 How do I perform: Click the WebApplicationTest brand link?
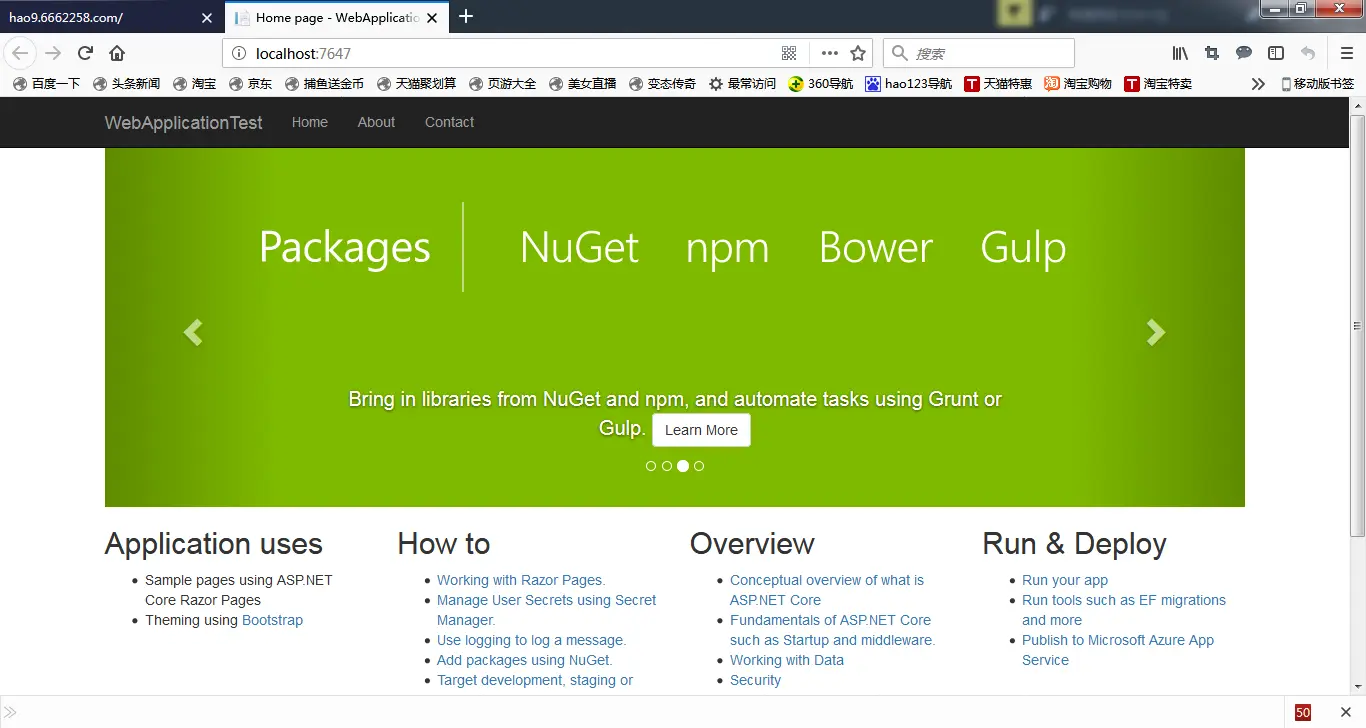pos(184,123)
